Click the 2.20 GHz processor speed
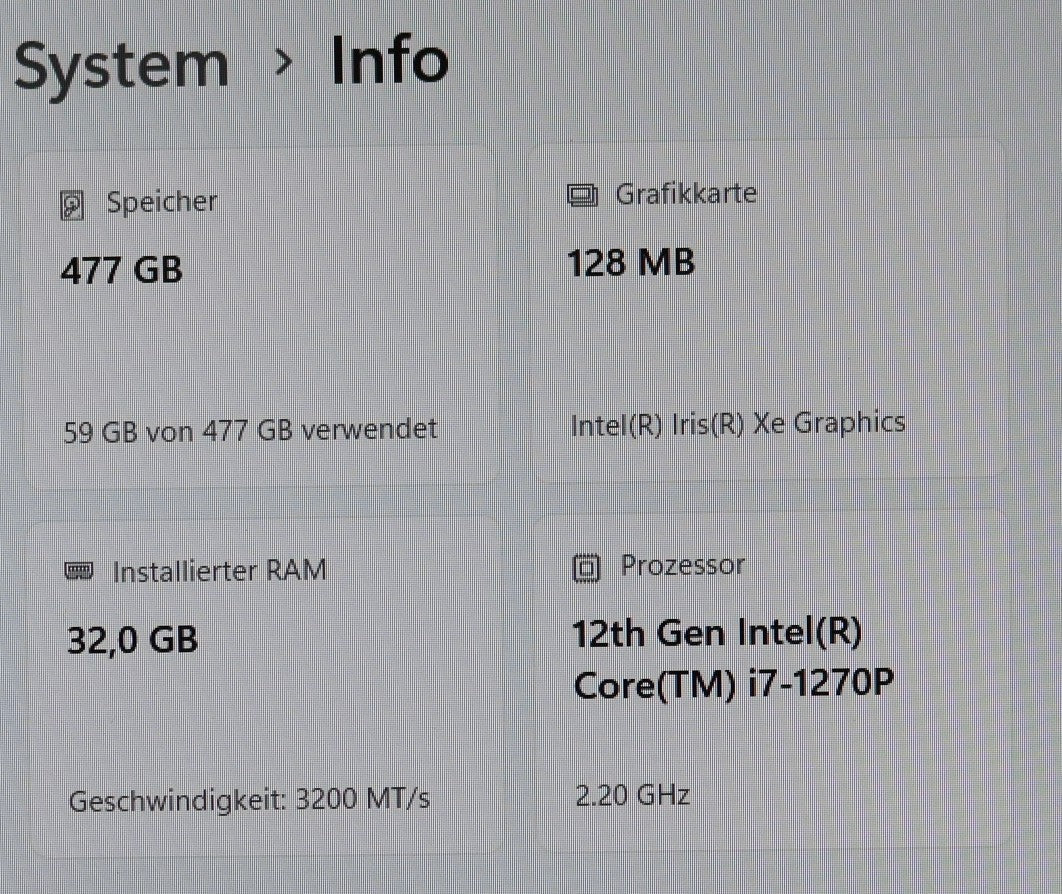The height and width of the screenshot is (894, 1062). tap(632, 795)
